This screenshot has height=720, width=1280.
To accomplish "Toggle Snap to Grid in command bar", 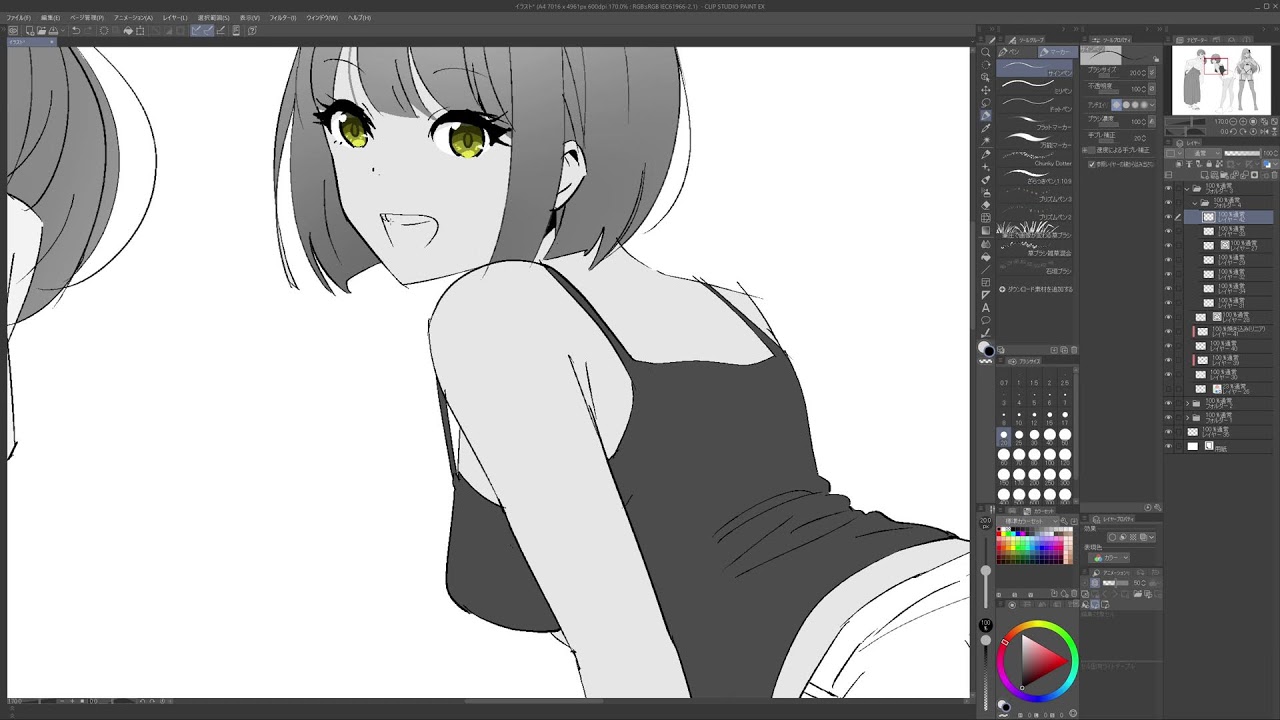I will point(220,30).
